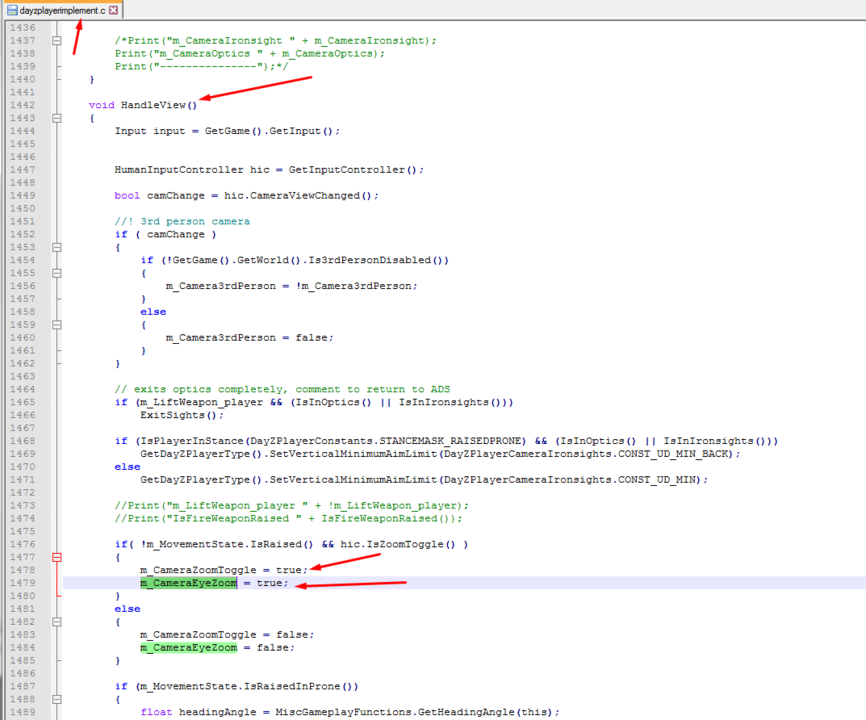The height and width of the screenshot is (720, 866).
Task: Click the save-state icon on the file tab
Action: pyautogui.click(x=12, y=10)
